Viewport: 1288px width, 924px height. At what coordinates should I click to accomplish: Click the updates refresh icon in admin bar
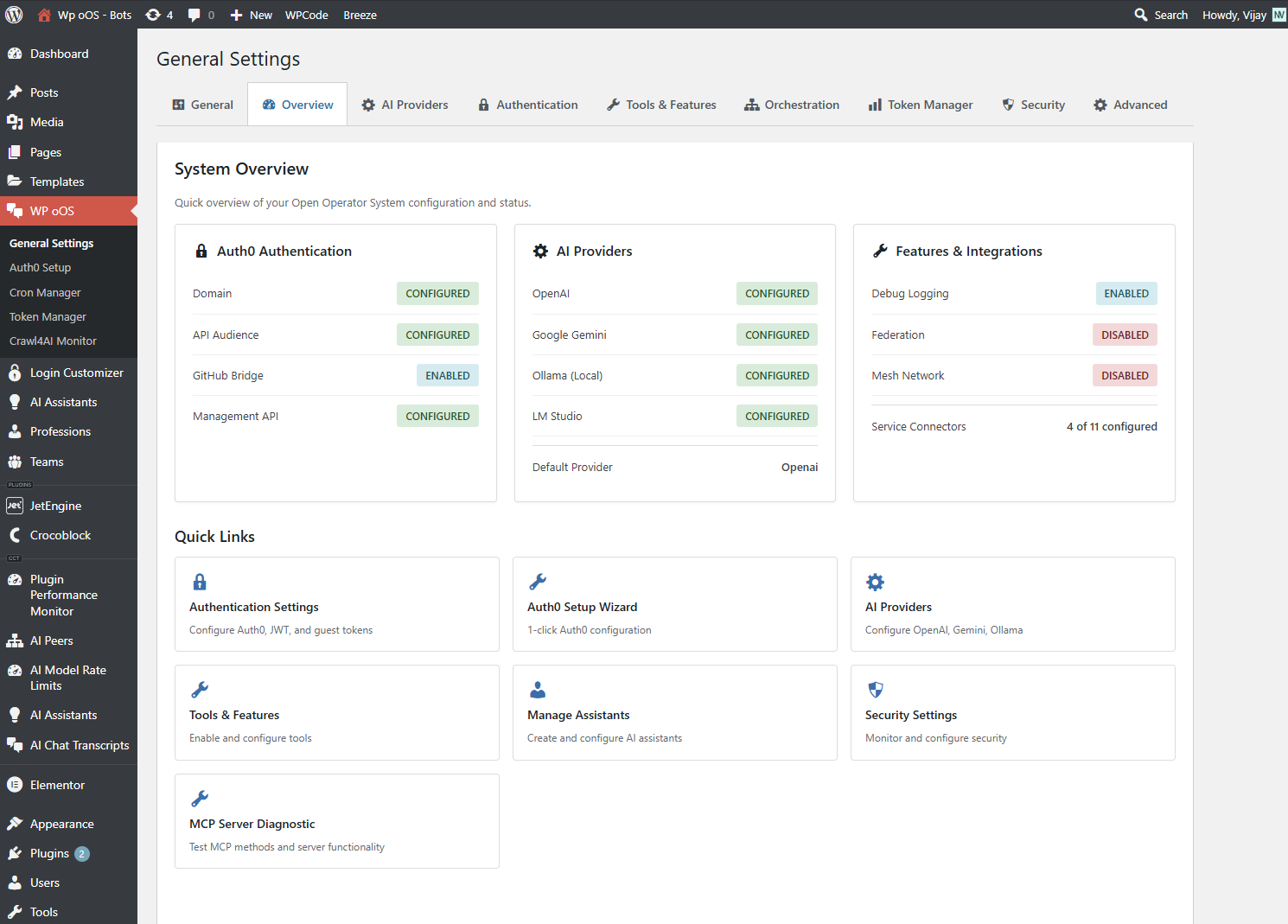coord(152,14)
